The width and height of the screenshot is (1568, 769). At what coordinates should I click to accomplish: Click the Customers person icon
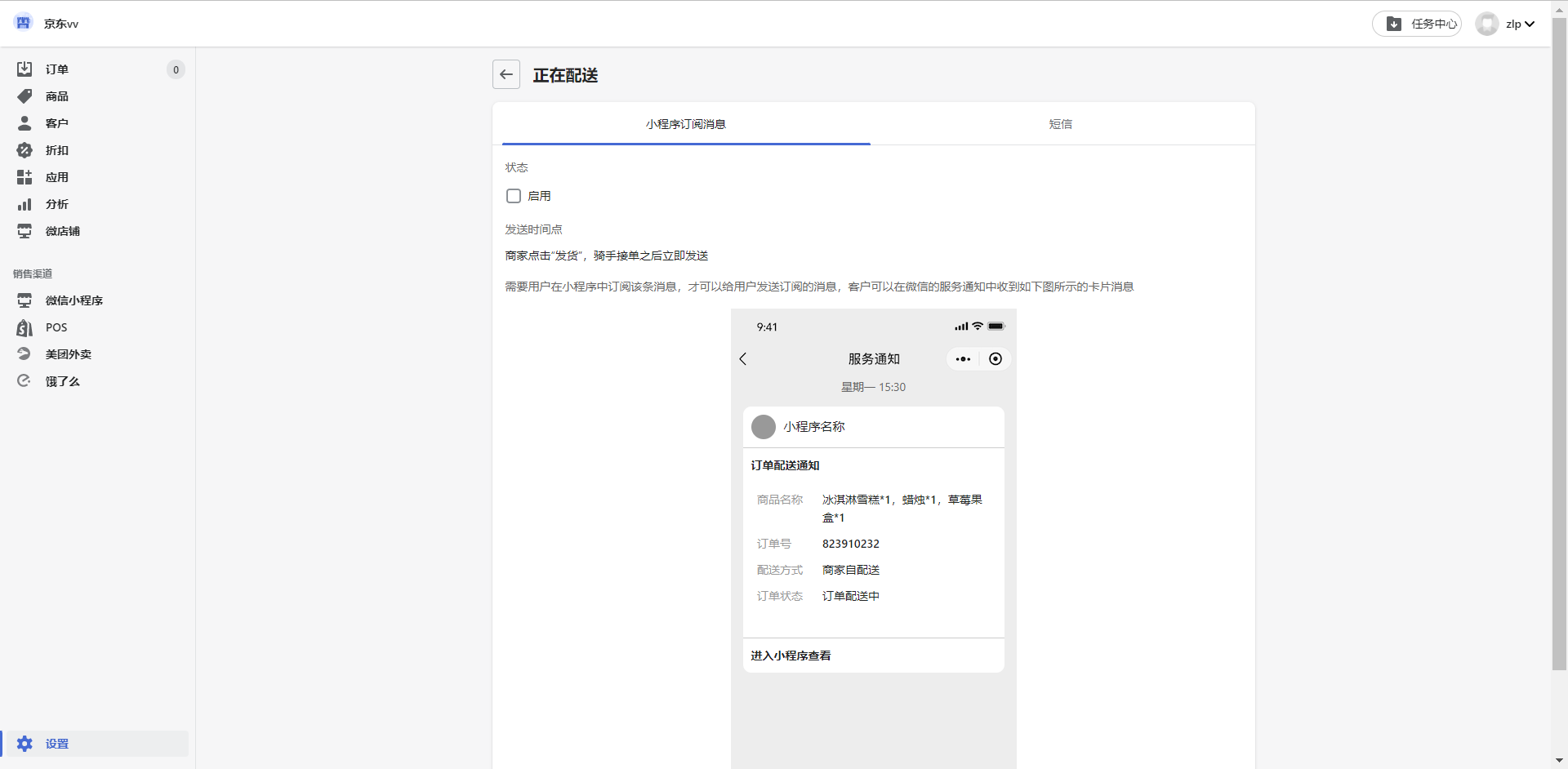point(24,123)
